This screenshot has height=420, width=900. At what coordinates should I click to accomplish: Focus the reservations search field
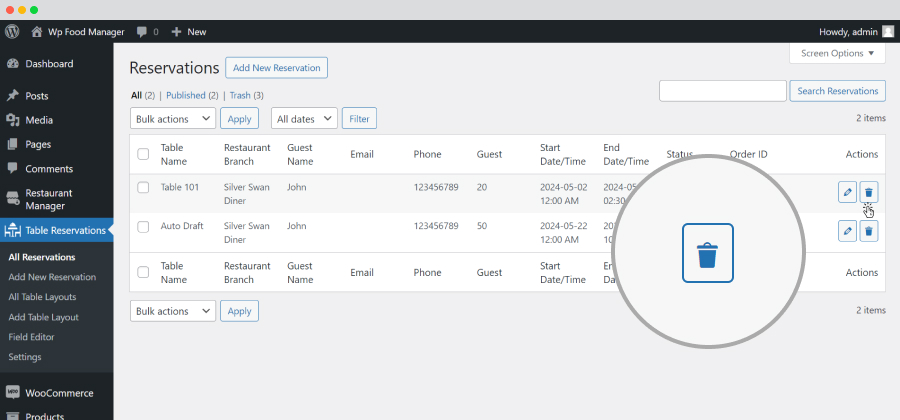[x=723, y=91]
